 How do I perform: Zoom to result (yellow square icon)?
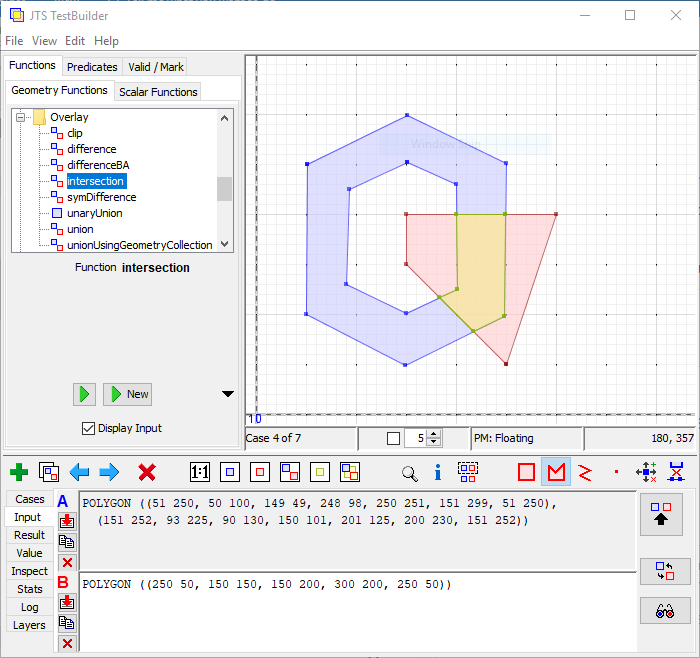tap(320, 472)
